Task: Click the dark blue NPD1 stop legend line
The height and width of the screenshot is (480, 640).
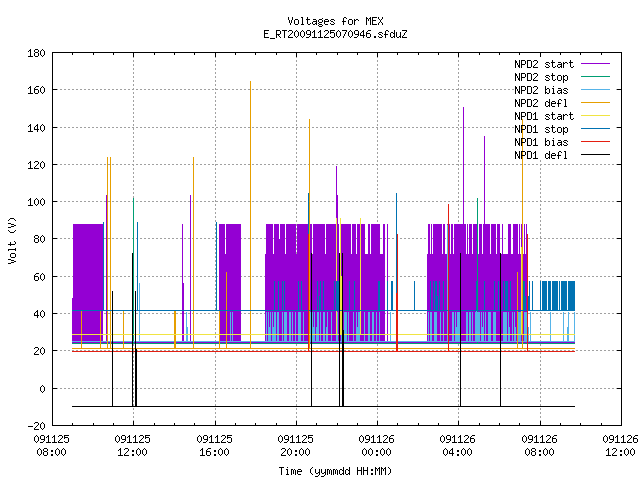Action: coord(596,129)
